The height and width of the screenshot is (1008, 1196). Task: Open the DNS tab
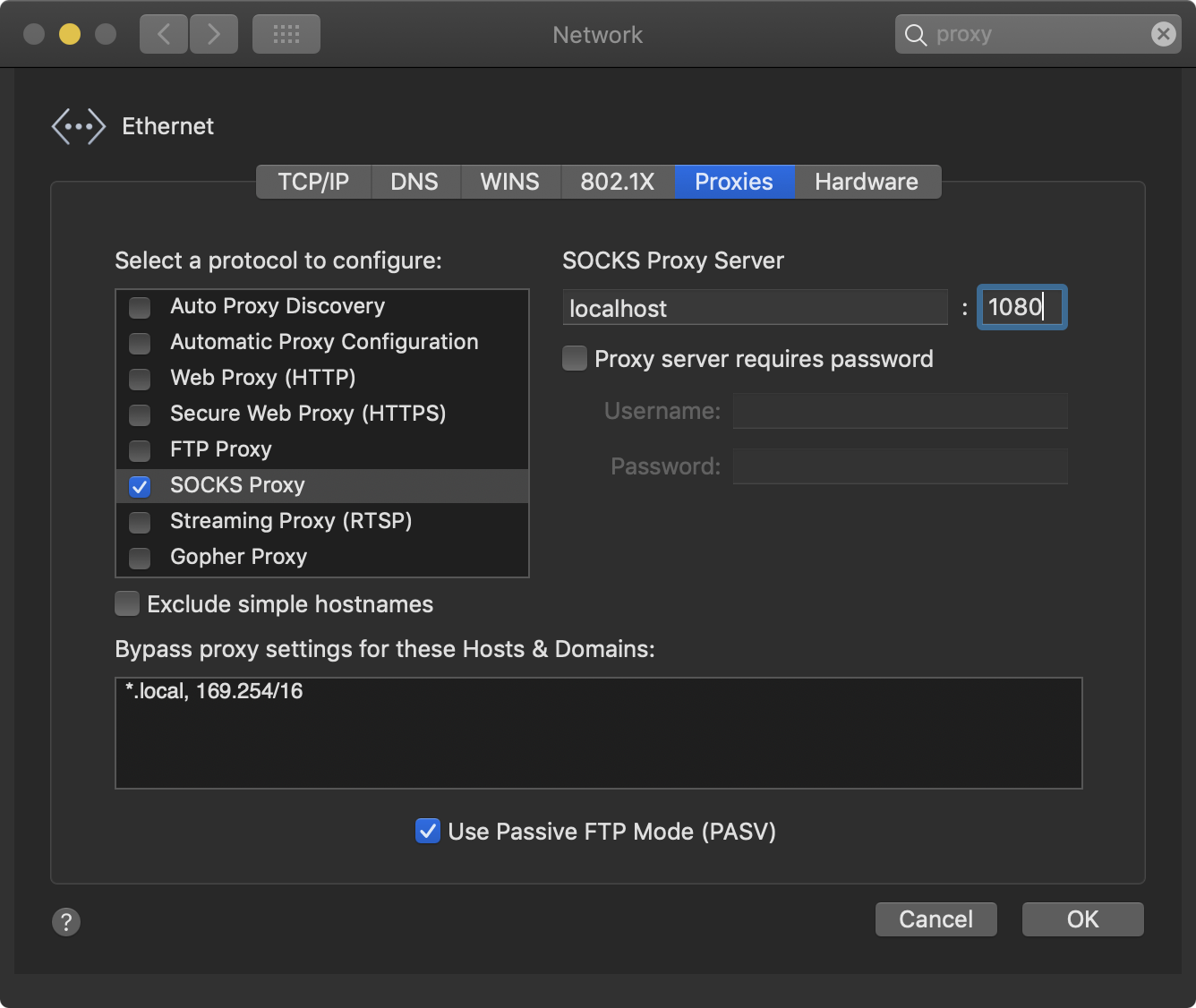click(414, 182)
